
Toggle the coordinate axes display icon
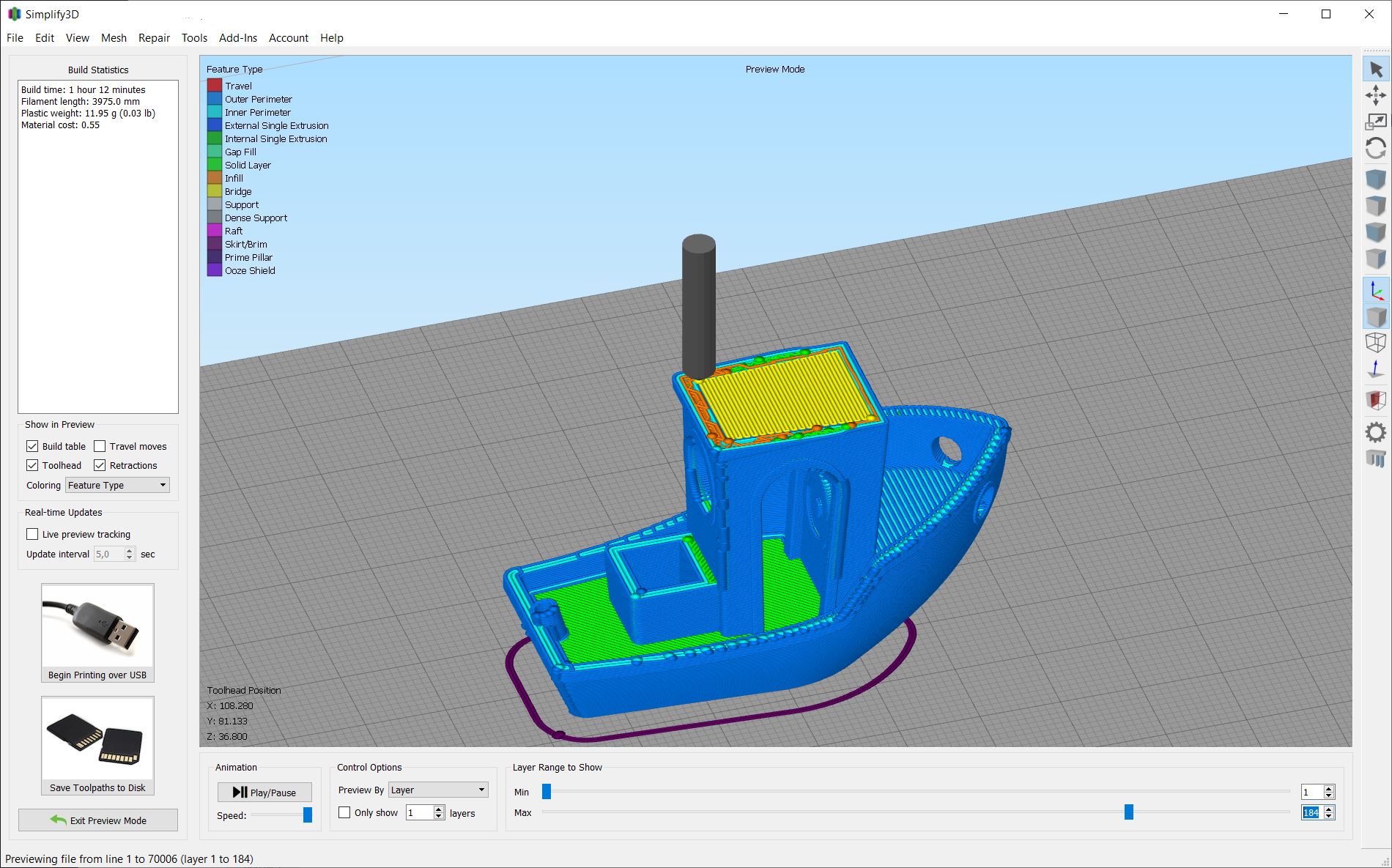(x=1376, y=291)
